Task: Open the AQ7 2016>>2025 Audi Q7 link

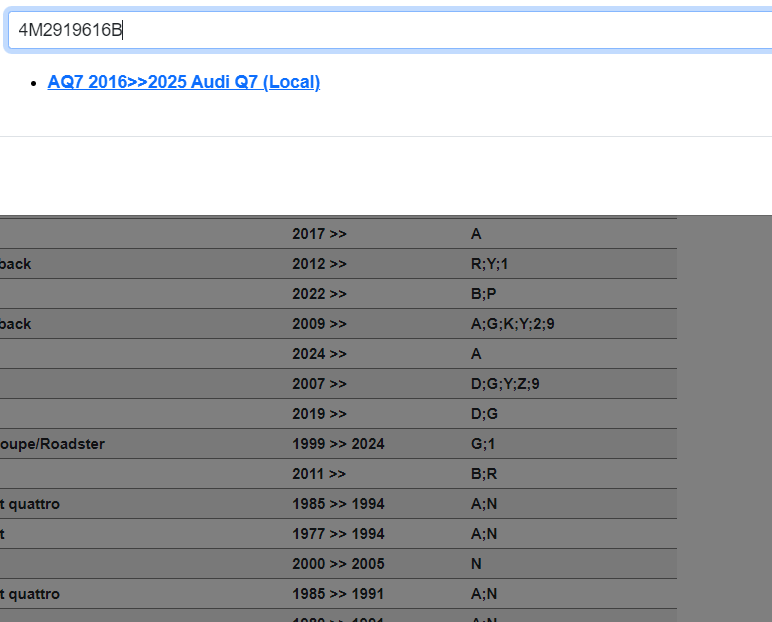Action: pos(184,82)
